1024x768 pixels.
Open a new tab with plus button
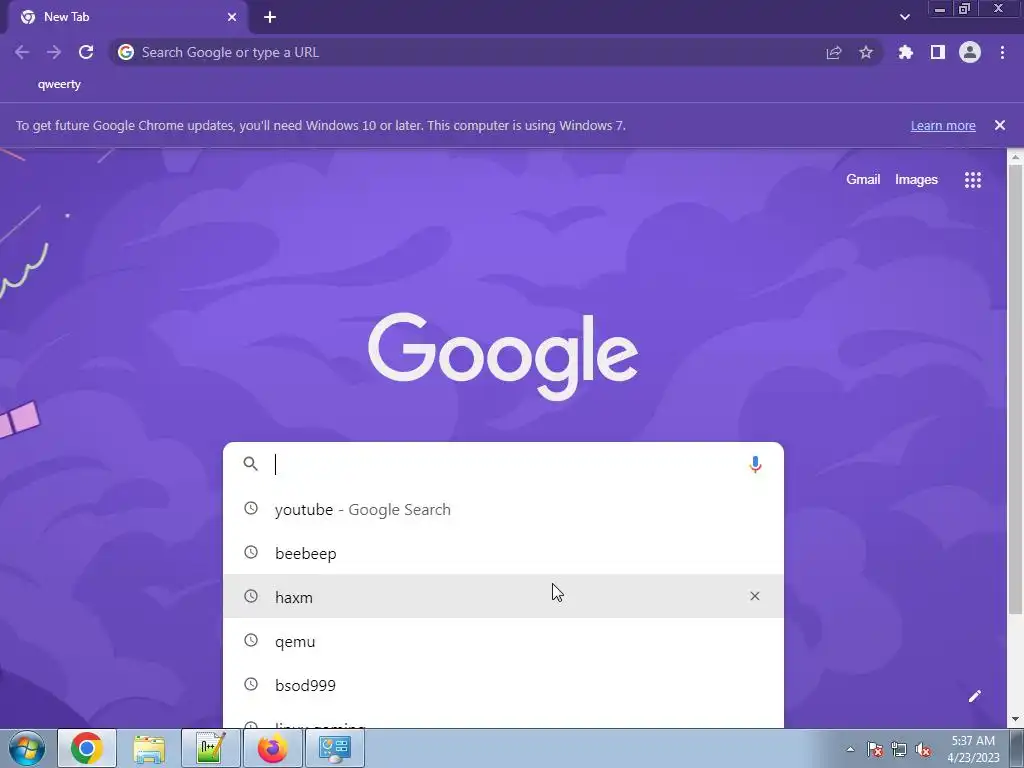[270, 17]
